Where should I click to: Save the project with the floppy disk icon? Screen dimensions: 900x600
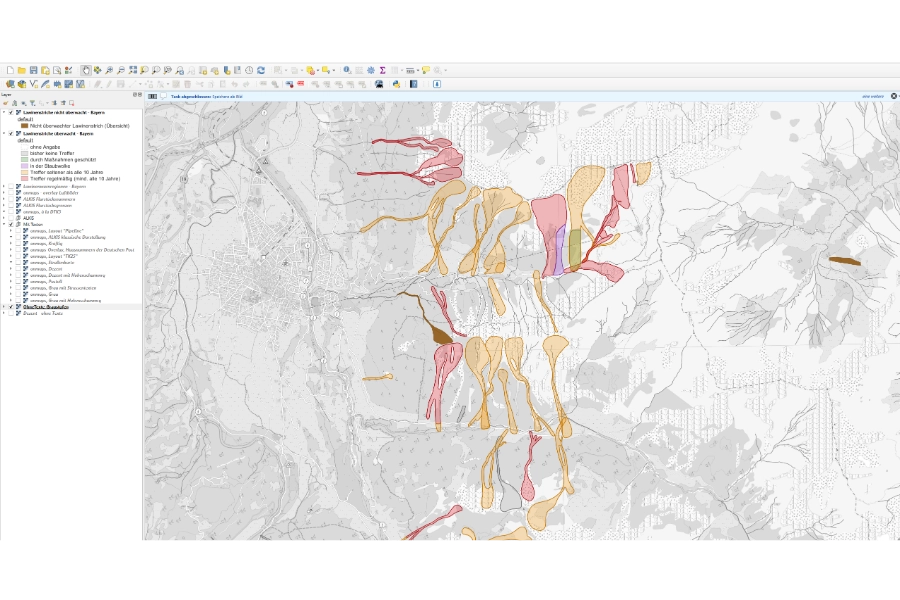(x=33, y=70)
